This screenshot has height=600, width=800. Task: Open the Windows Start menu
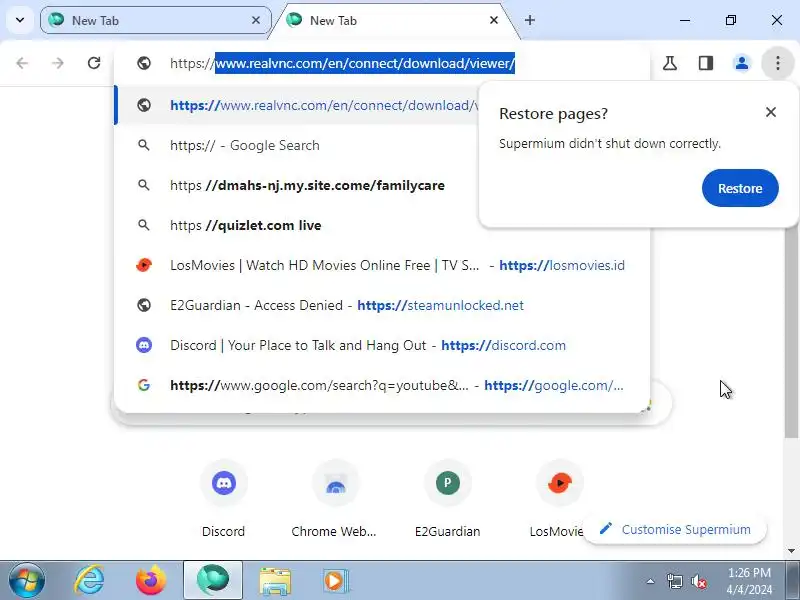[x=27, y=581]
